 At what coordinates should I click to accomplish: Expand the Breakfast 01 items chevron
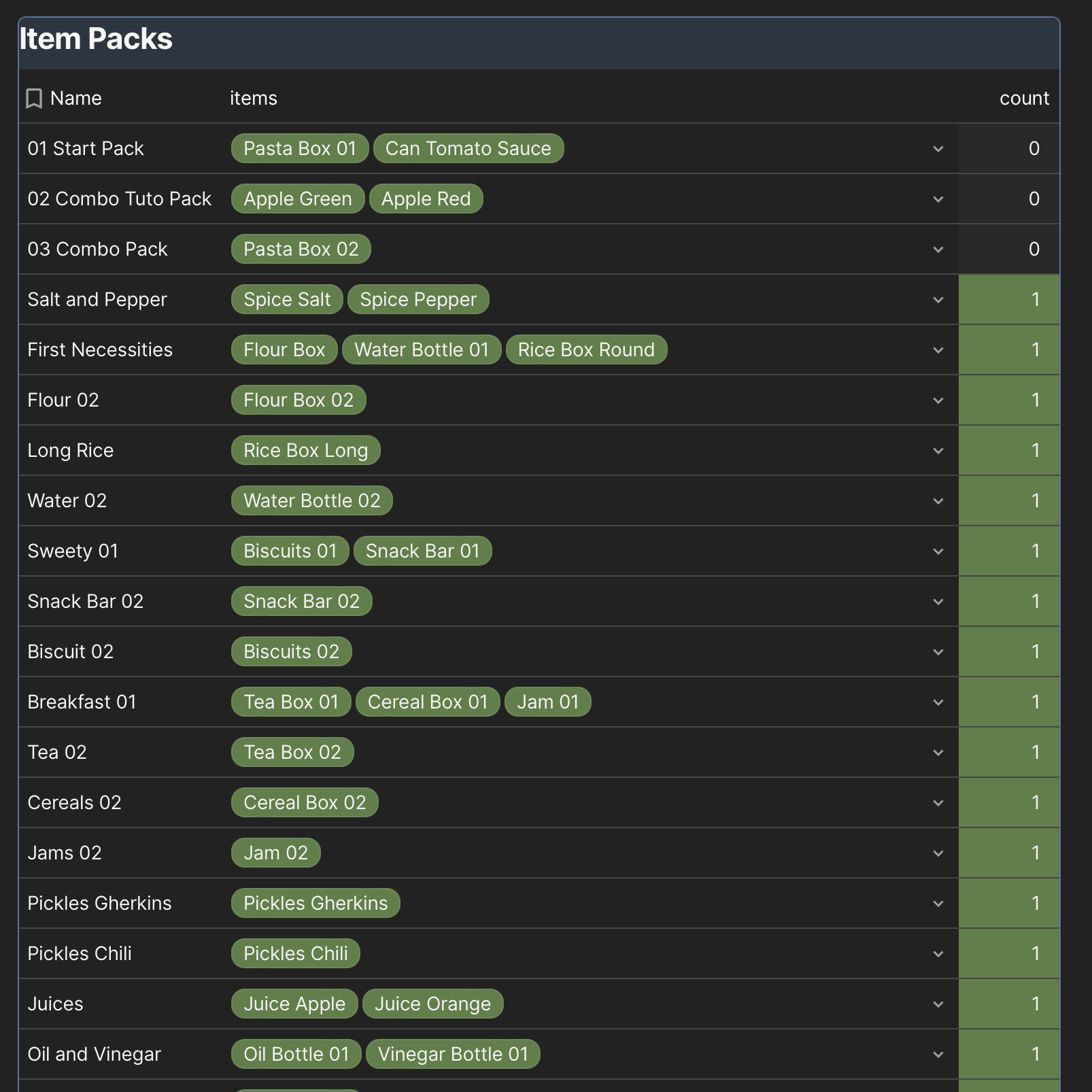[x=938, y=702]
